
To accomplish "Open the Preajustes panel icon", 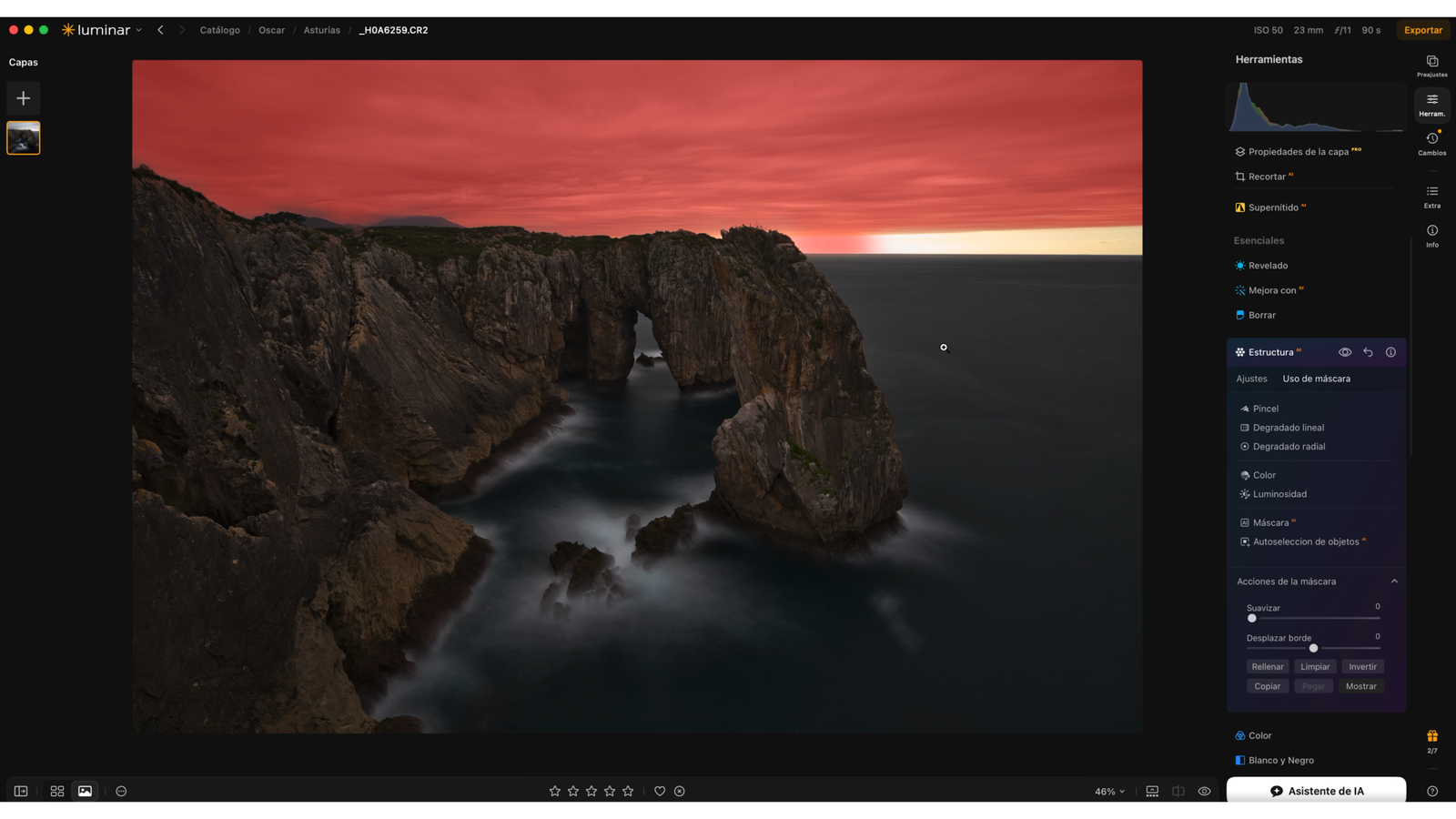I will (1431, 66).
